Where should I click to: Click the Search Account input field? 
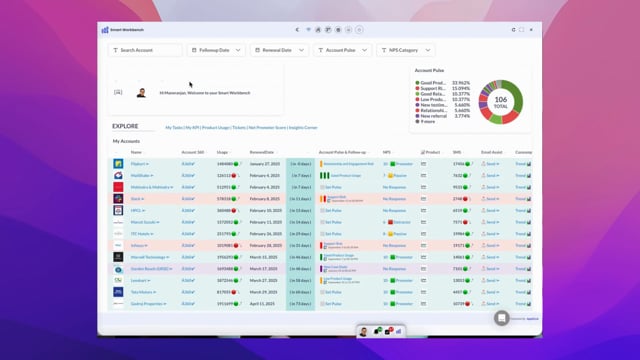[x=145, y=50]
